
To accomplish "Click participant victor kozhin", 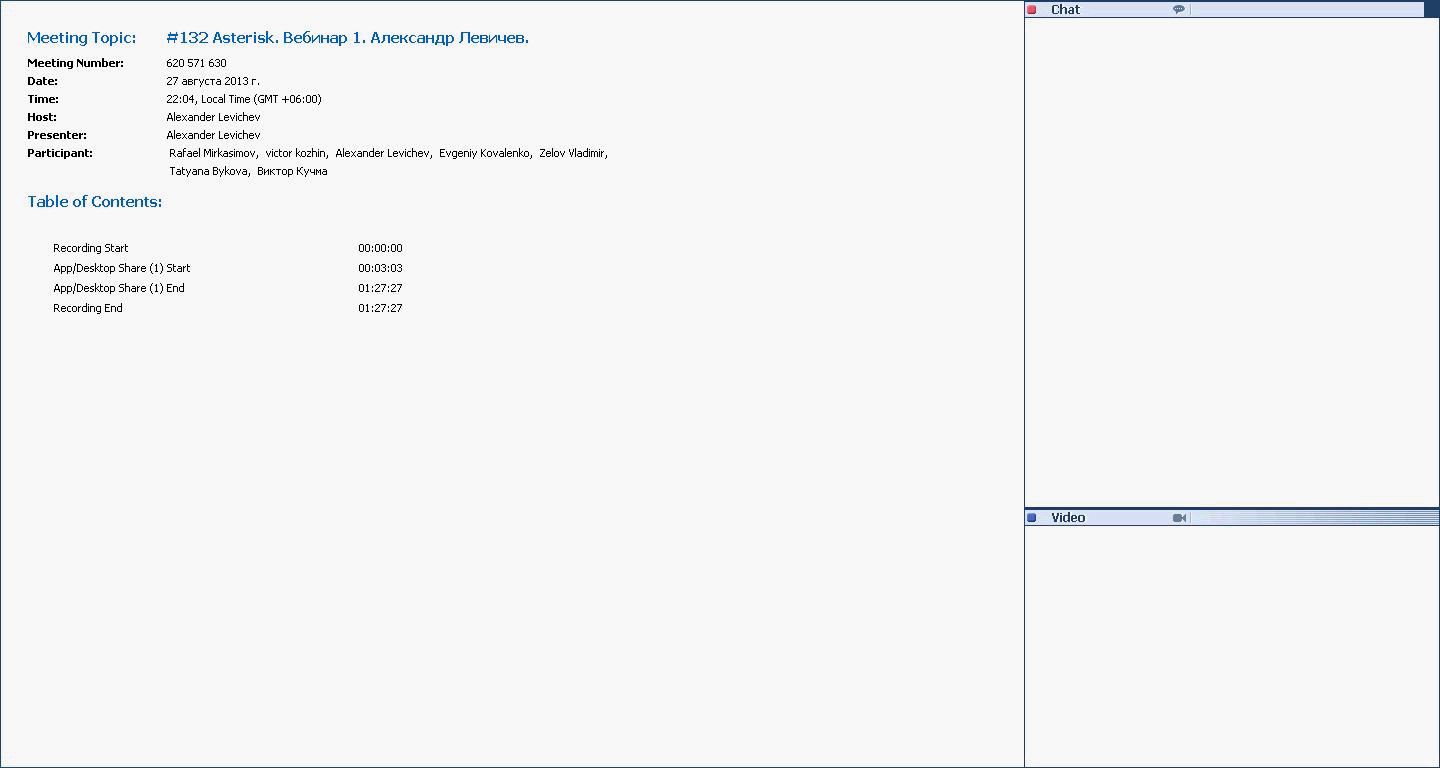I will coord(296,153).
